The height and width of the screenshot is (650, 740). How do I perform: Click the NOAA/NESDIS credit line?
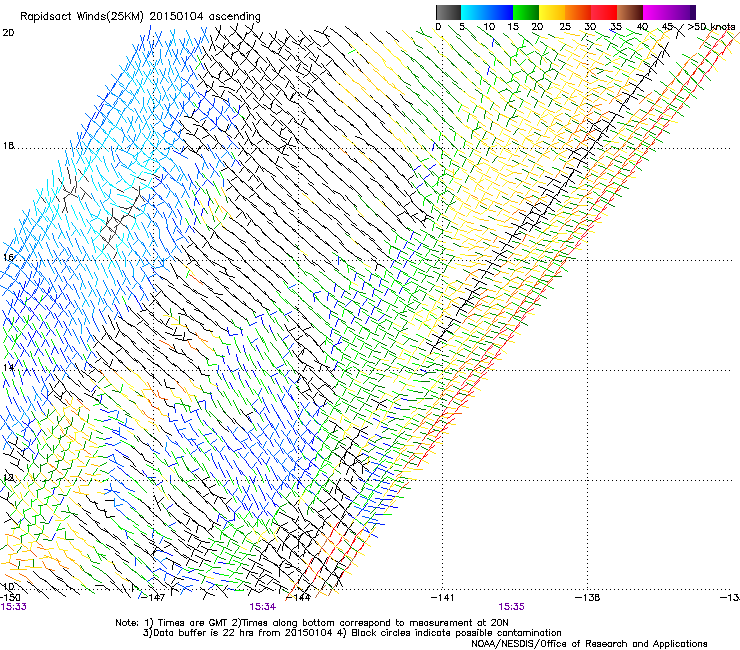(x=589, y=644)
